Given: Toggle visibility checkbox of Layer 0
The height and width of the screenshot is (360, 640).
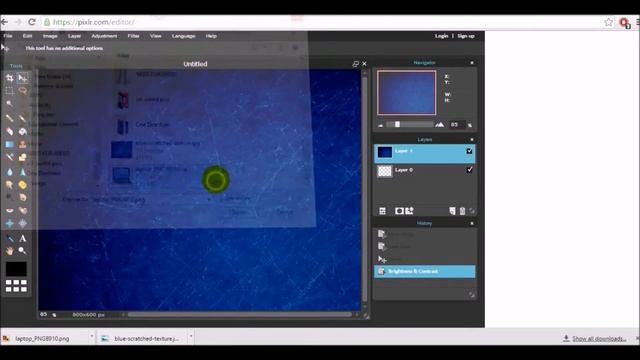Looking at the screenshot, I should (469, 170).
